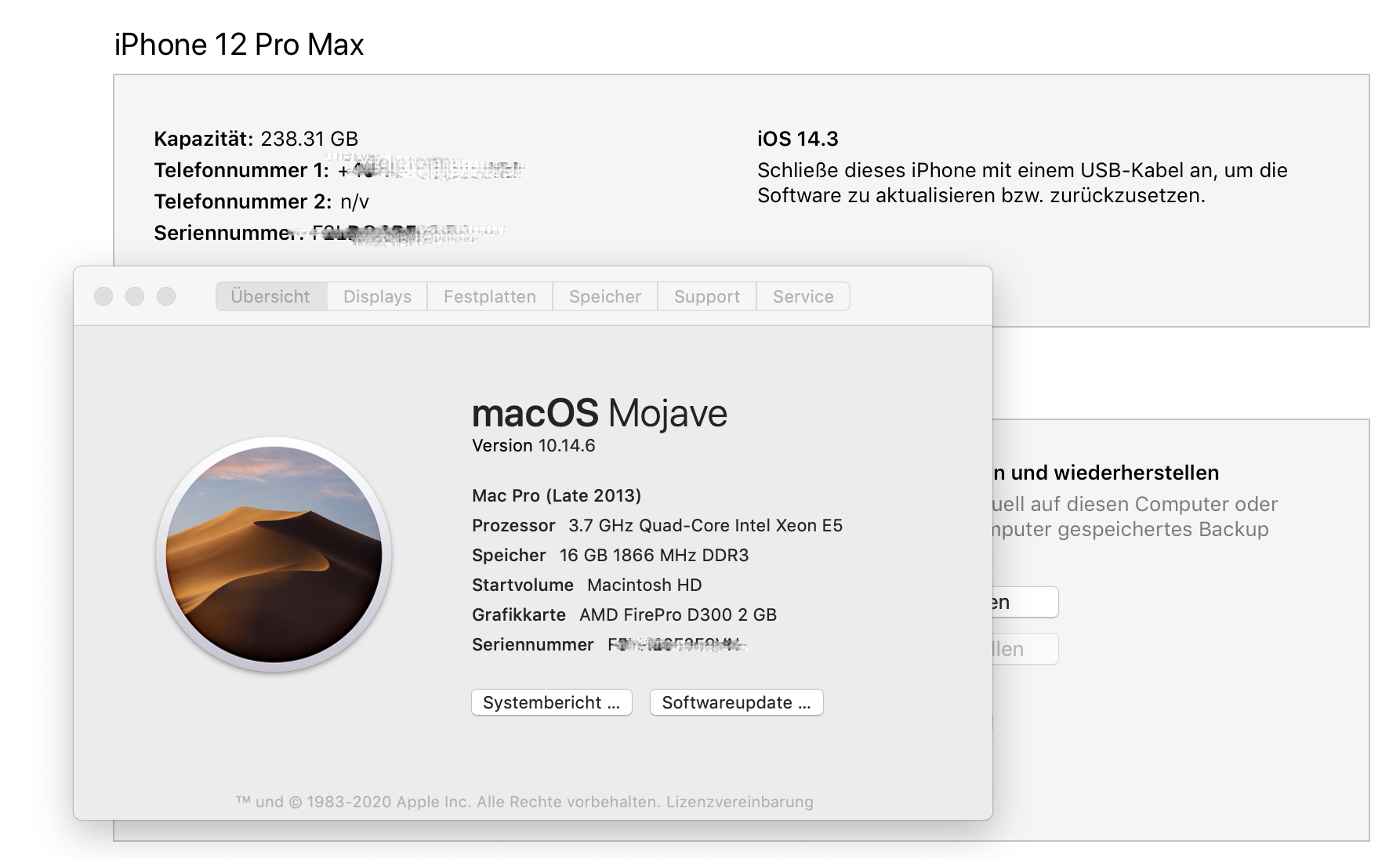Minimize the About This Mac window
This screenshot has height=859, width=1400.
135,296
